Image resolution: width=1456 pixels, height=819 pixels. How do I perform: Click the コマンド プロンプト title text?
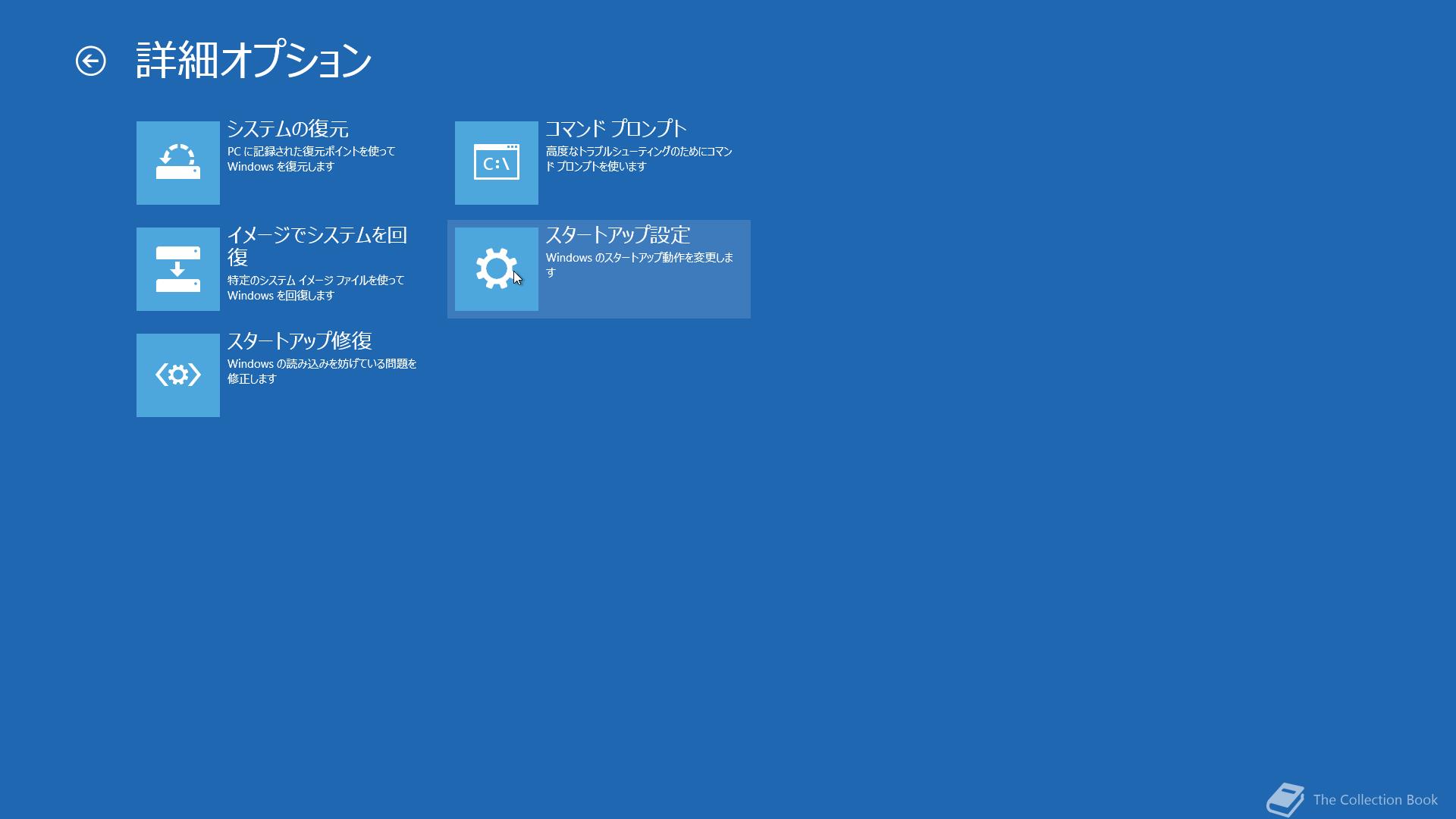pyautogui.click(x=616, y=129)
